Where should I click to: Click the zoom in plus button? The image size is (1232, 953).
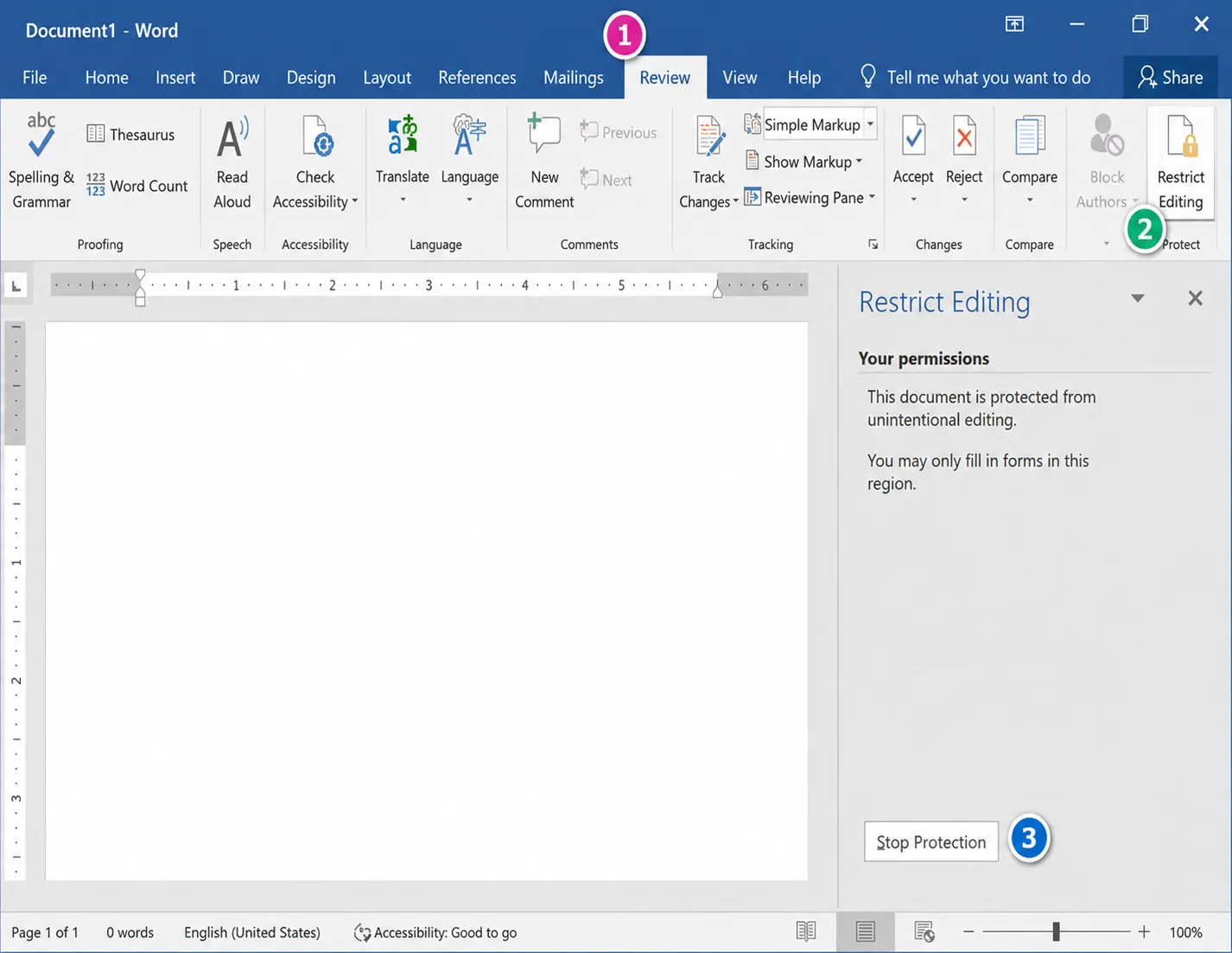[1144, 931]
